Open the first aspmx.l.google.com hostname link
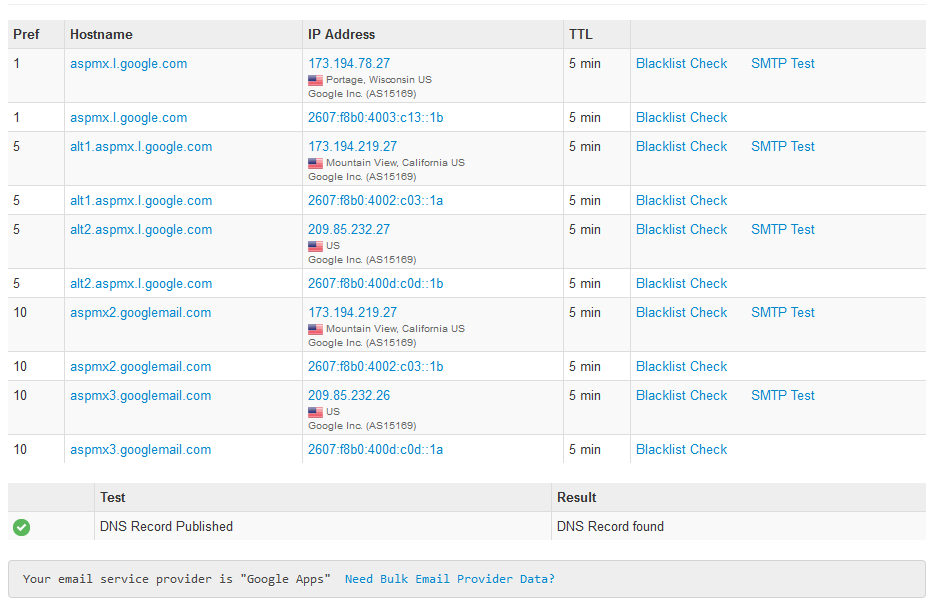The height and width of the screenshot is (606, 934). (x=128, y=64)
